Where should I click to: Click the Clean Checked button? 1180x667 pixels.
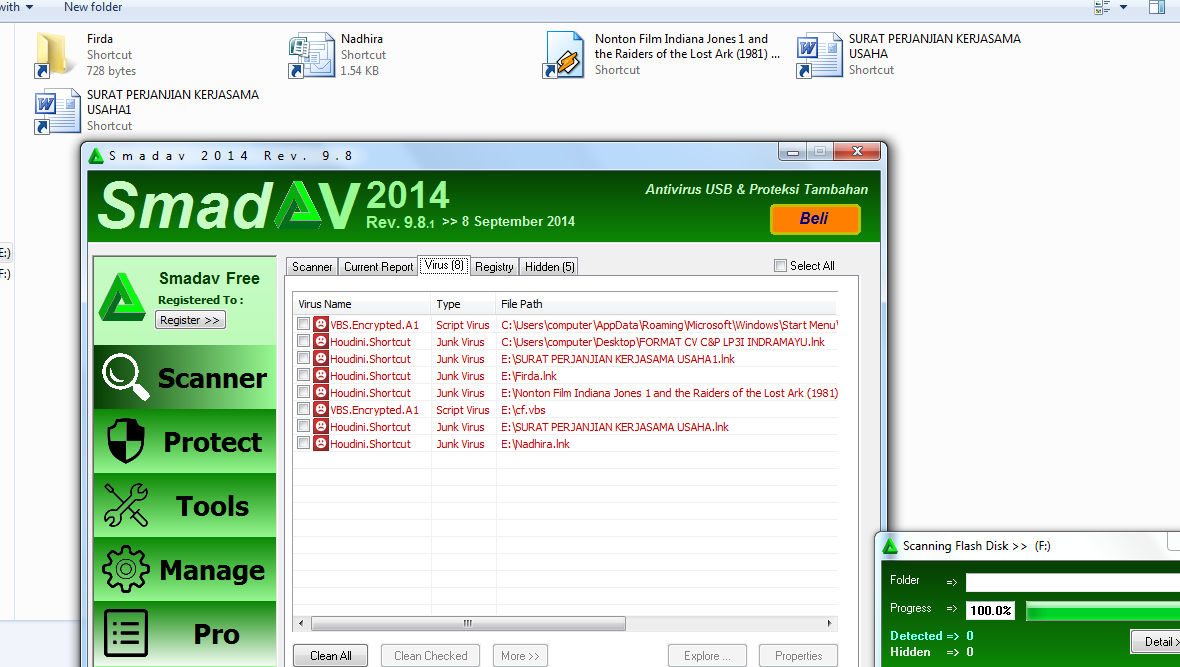[x=430, y=656]
